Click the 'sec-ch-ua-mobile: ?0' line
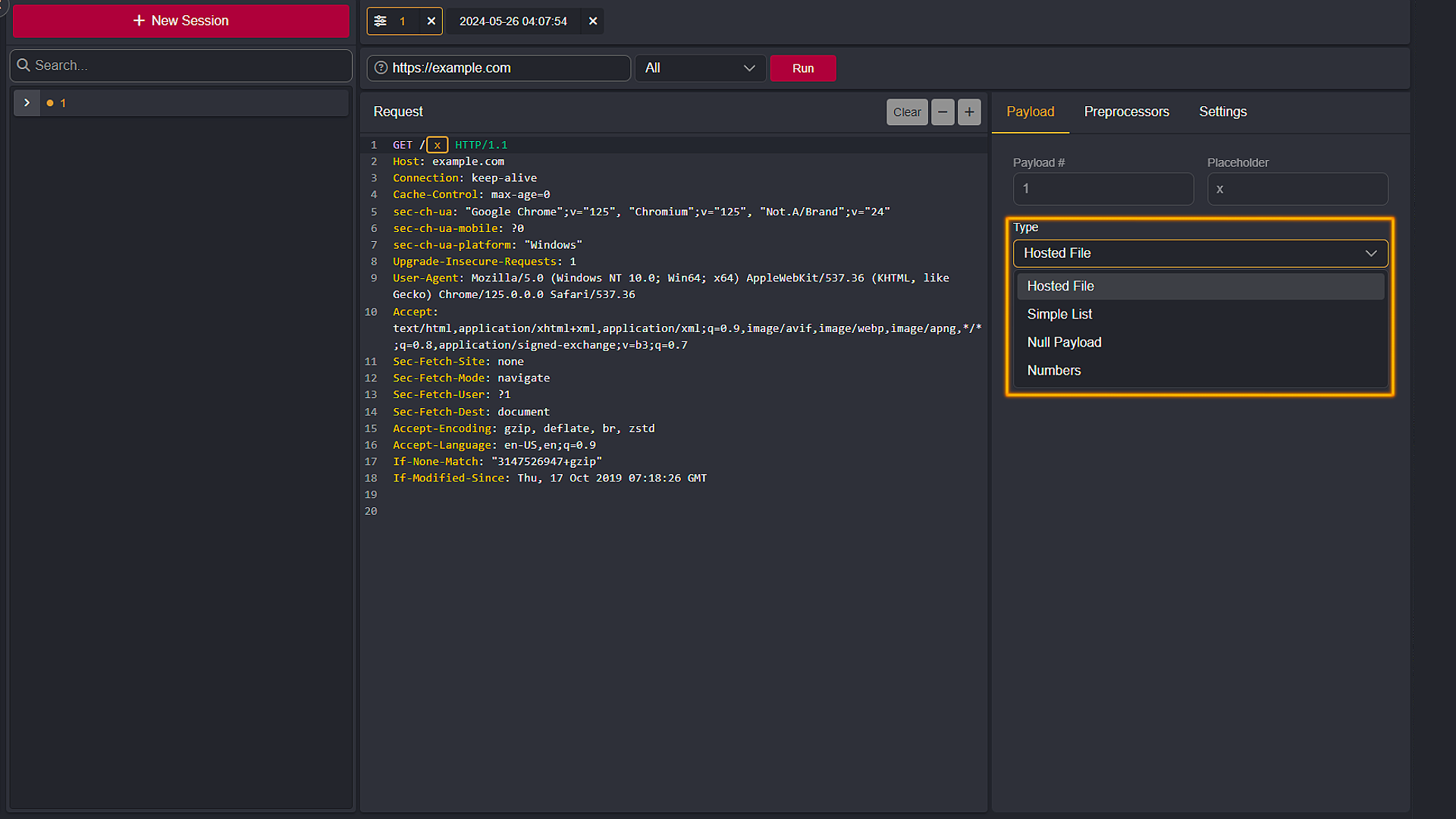This screenshot has height=819, width=1456. pyautogui.click(x=458, y=228)
